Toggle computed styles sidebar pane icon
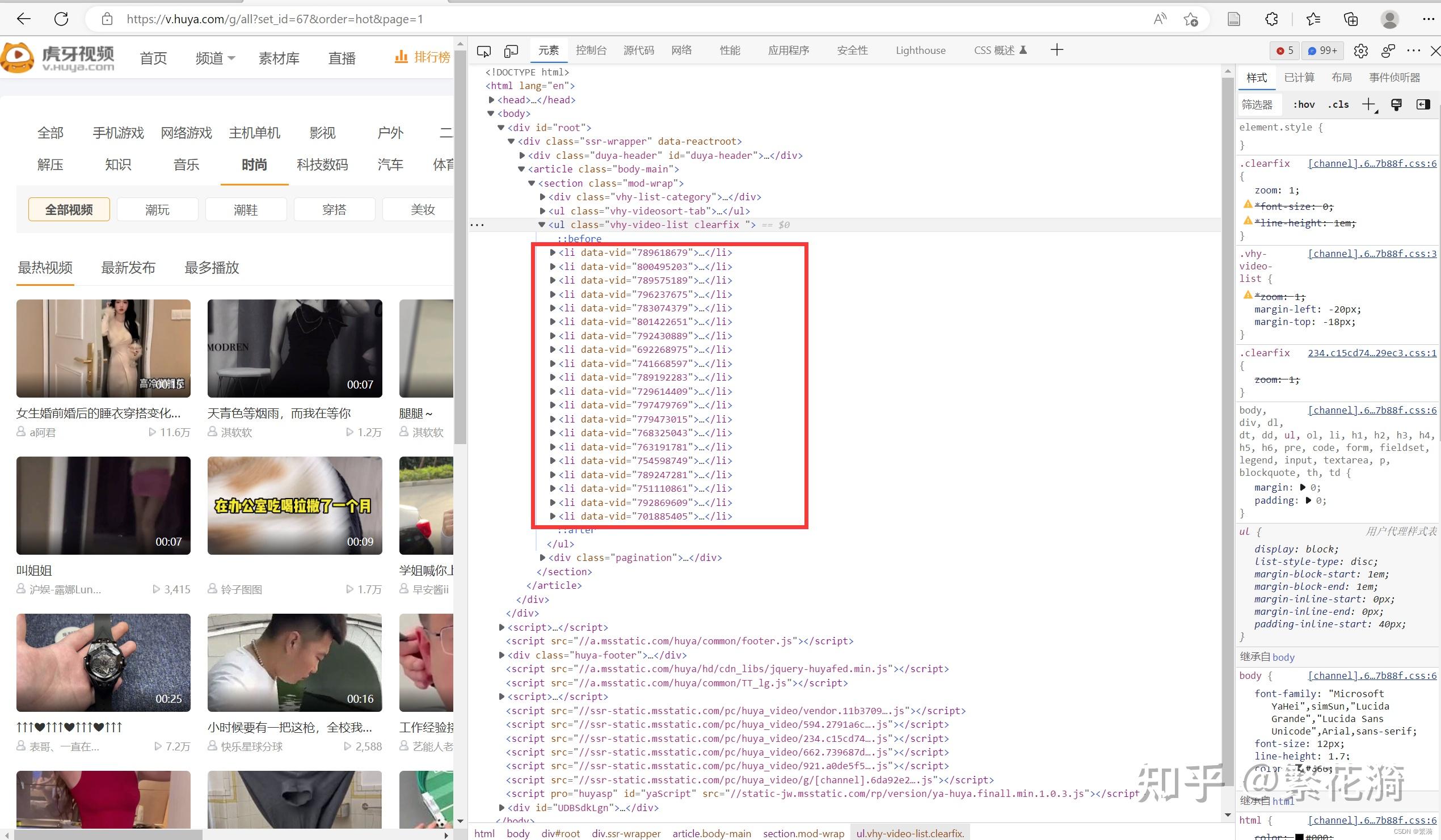 tap(1423, 104)
